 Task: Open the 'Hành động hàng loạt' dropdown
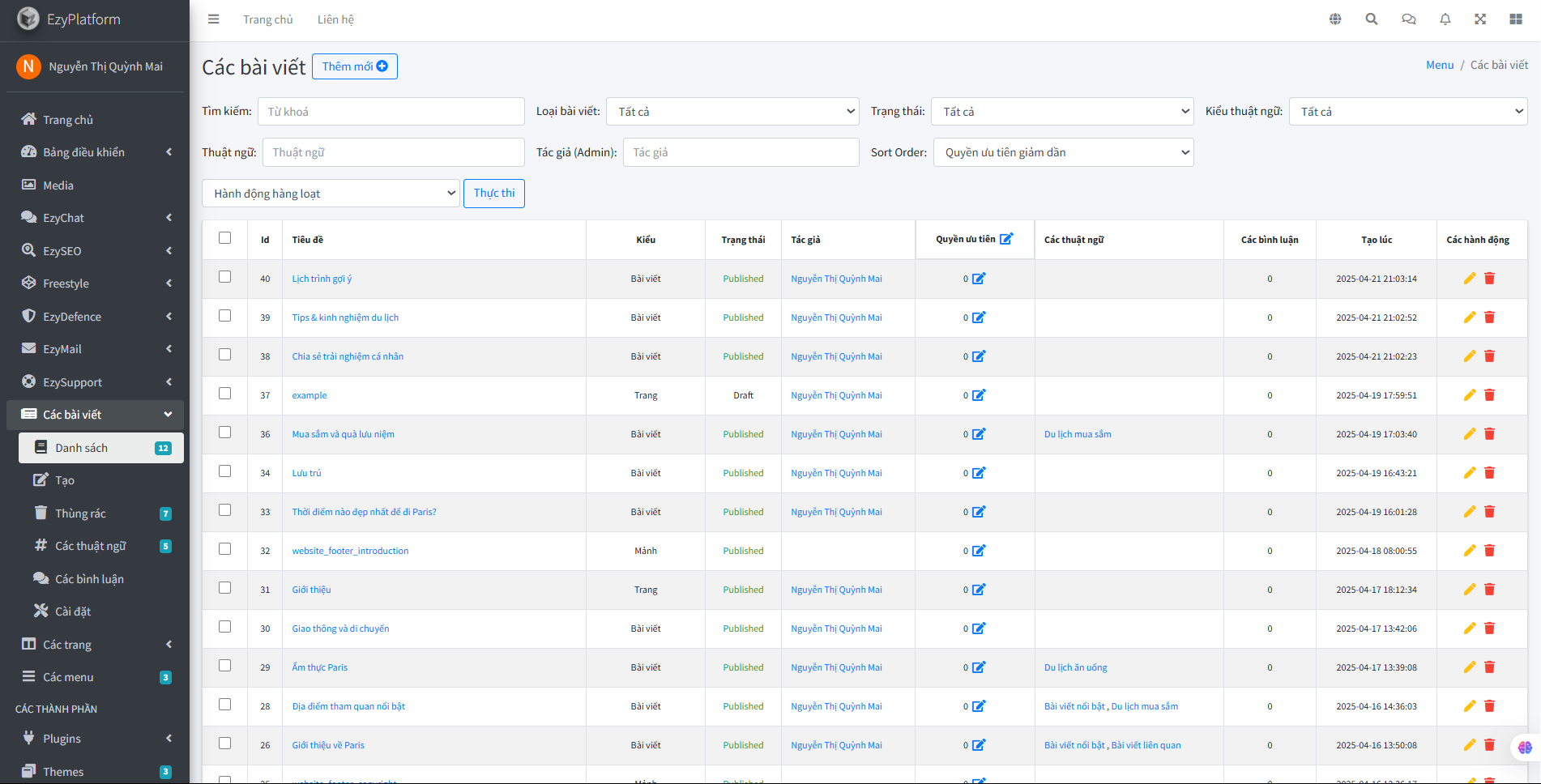pyautogui.click(x=331, y=194)
